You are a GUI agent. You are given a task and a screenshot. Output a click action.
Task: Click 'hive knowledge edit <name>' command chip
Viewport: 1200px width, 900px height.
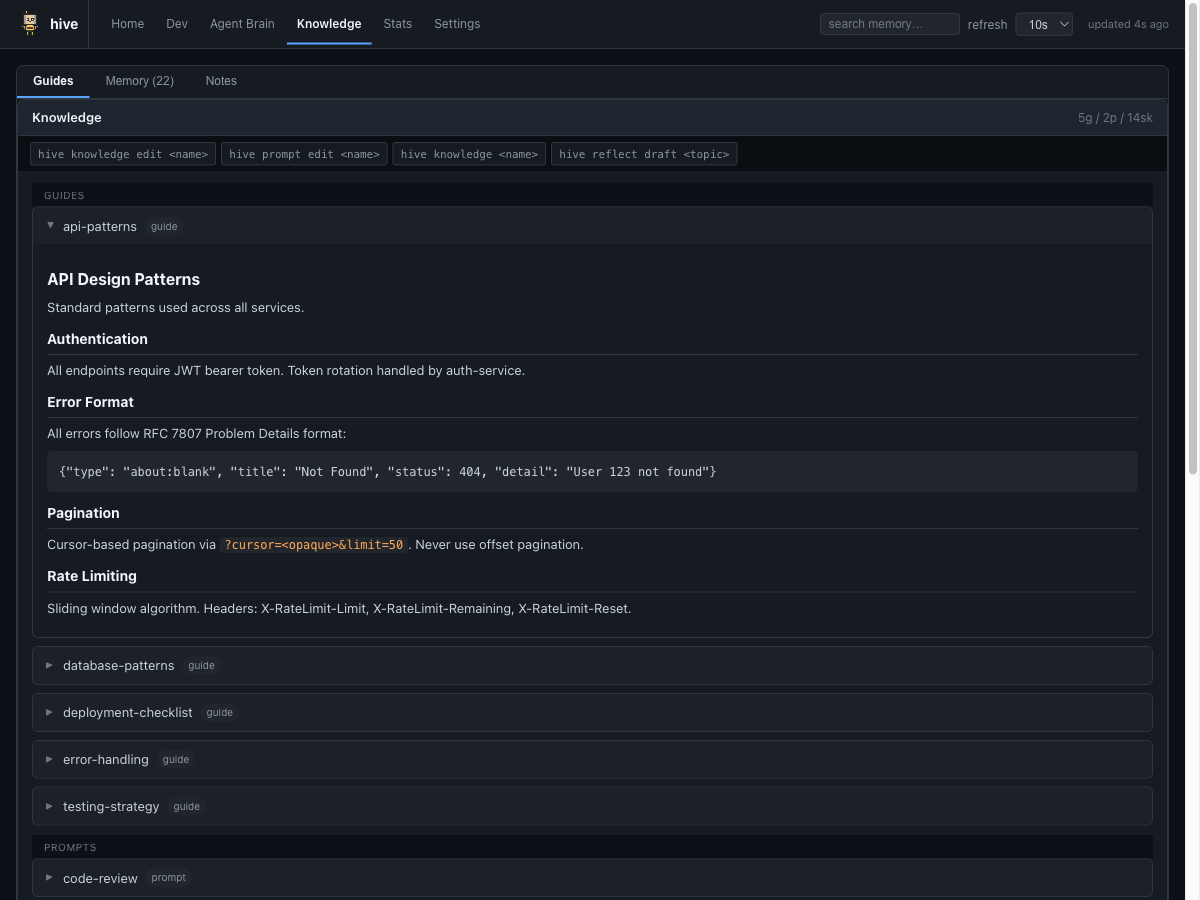[x=123, y=154]
